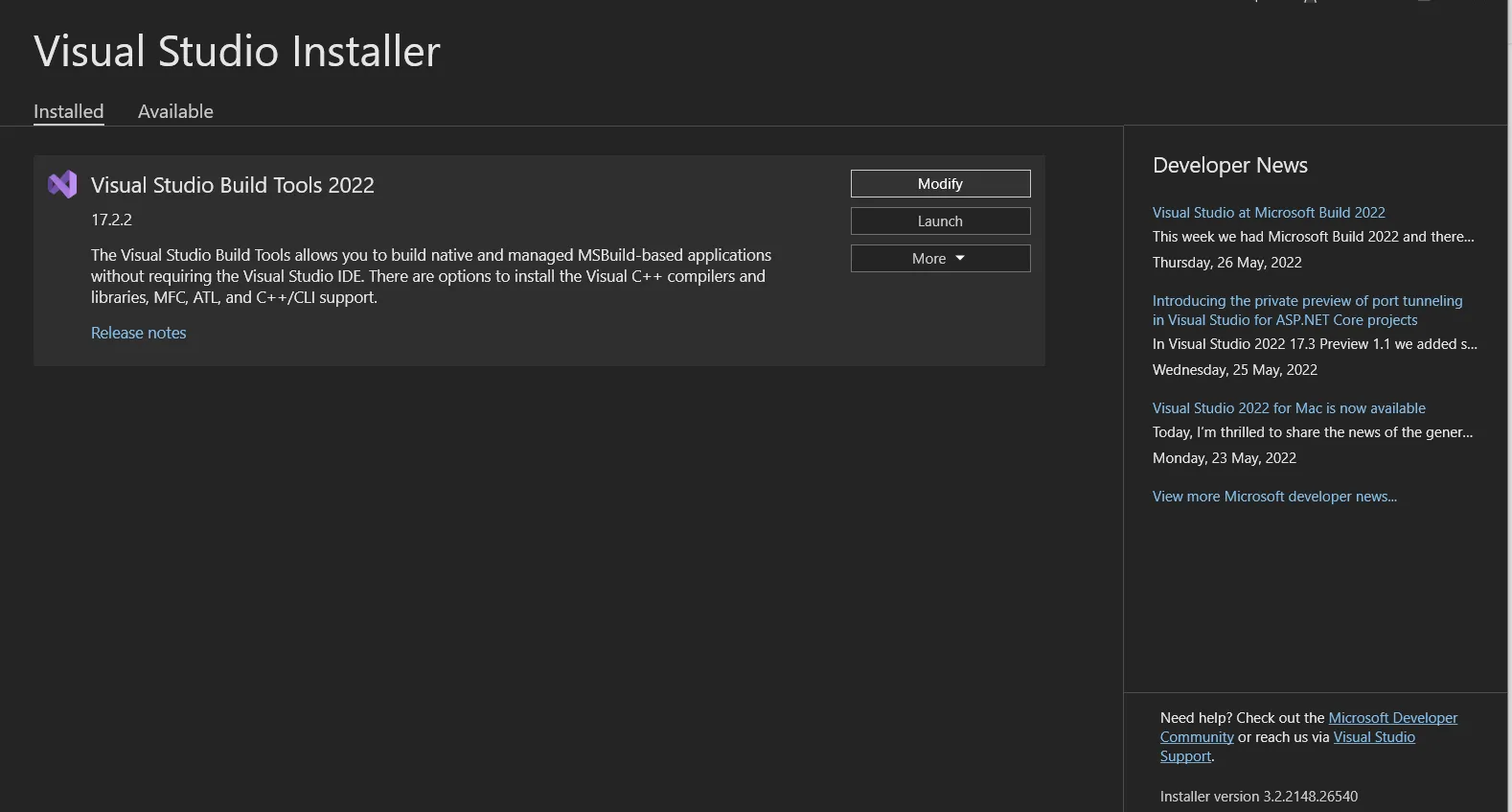Click the 'Visual Studio Installer' heading
Viewport: 1512px width, 812px height.
click(x=237, y=51)
